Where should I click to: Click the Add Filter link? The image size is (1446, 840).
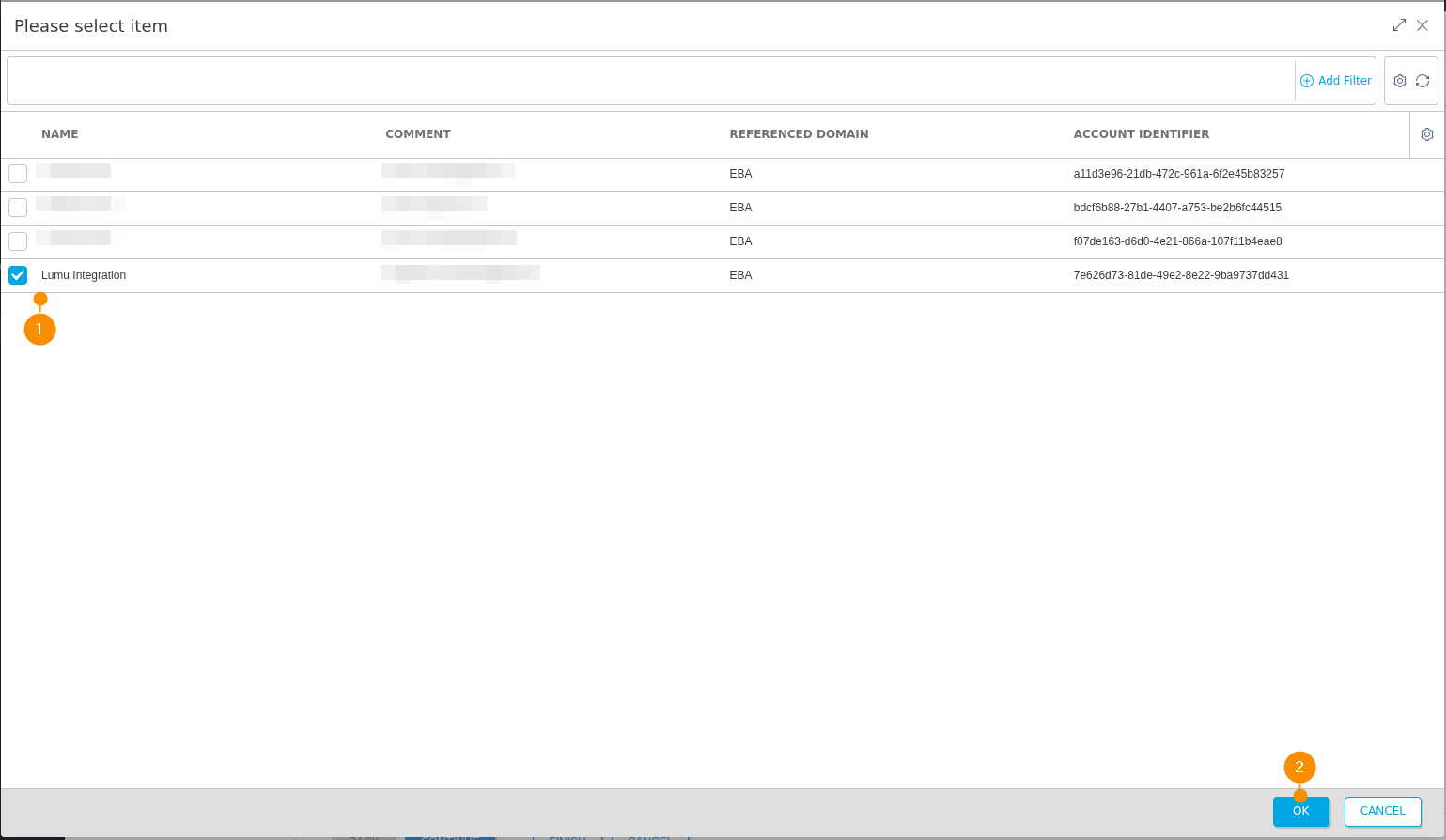[1335, 81]
